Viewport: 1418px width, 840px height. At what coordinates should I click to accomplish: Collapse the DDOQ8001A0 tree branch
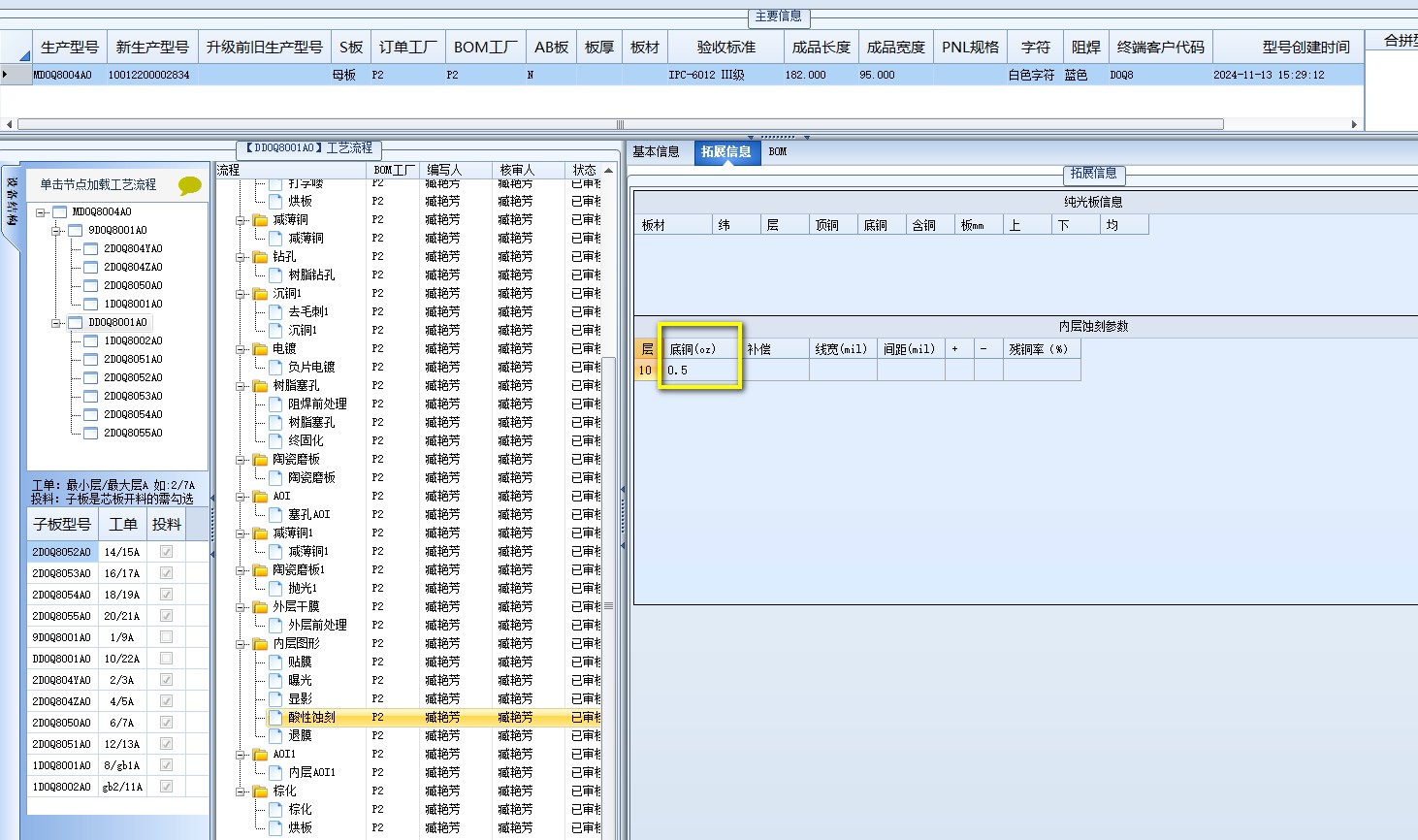57,323
